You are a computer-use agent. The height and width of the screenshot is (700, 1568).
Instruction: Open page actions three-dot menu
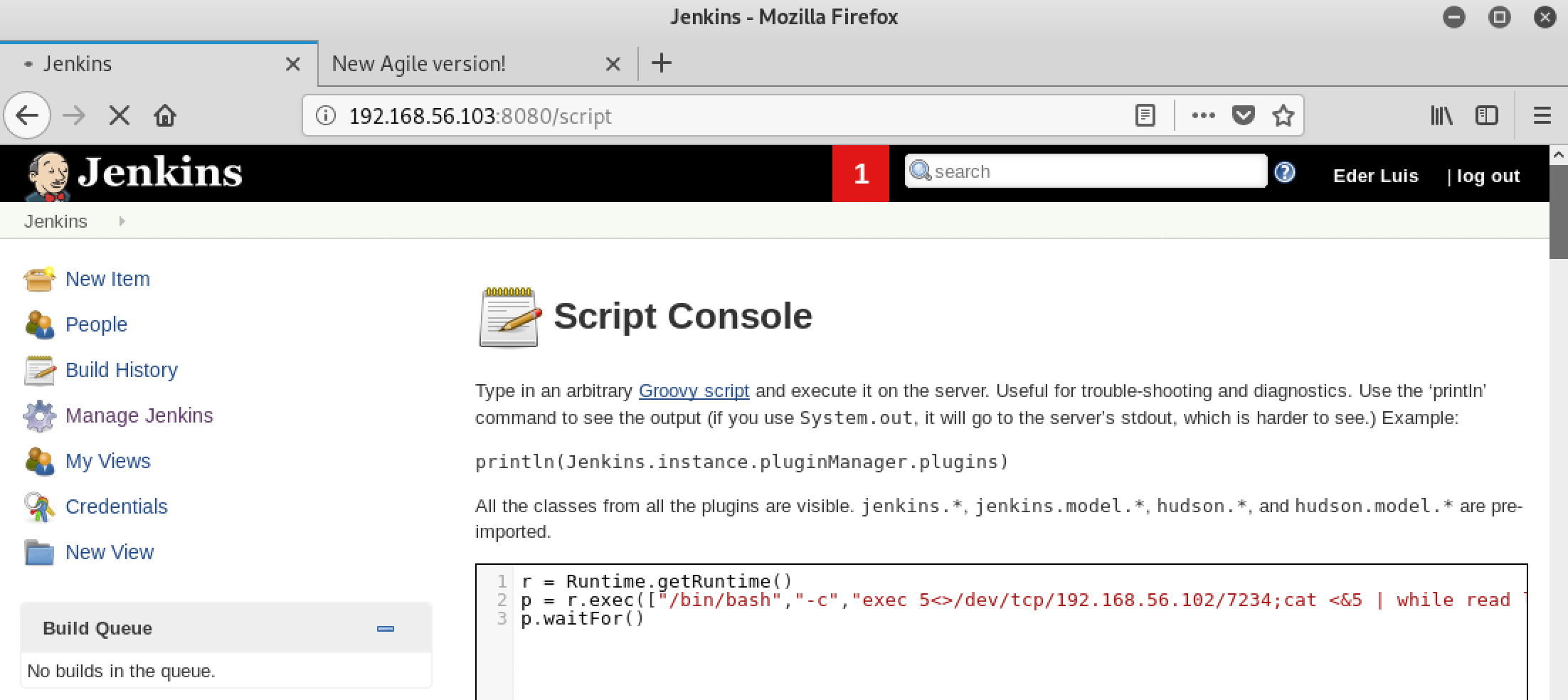pyautogui.click(x=1203, y=115)
